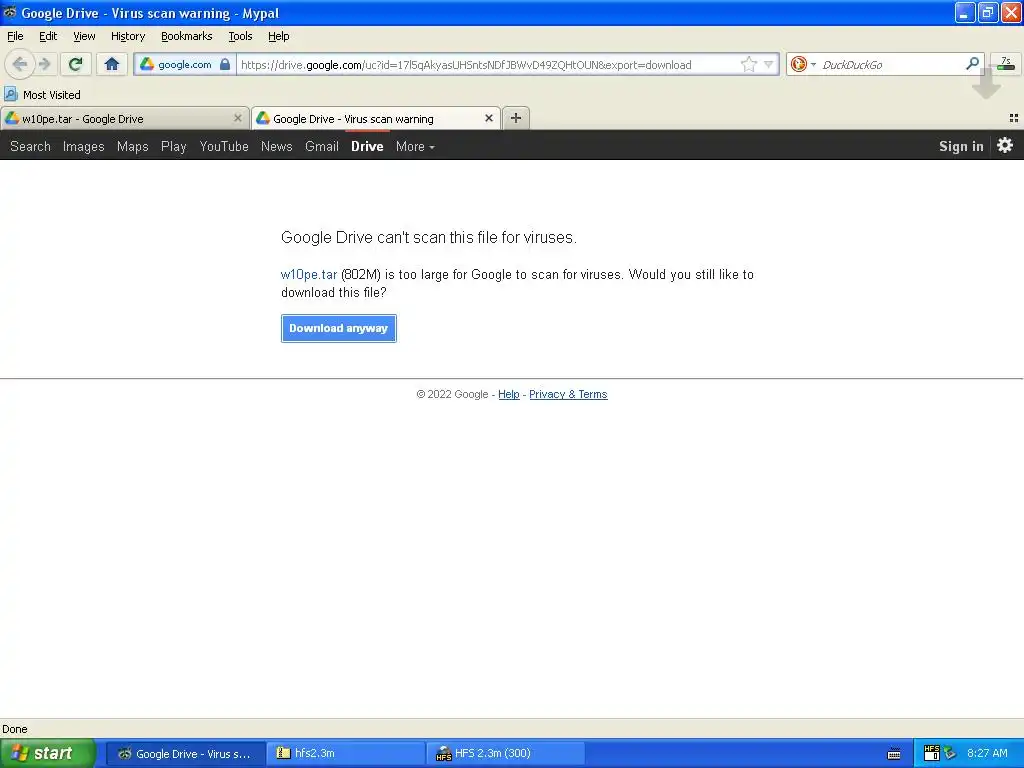
Task: Click the tab groups grid icon
Action: click(1014, 118)
